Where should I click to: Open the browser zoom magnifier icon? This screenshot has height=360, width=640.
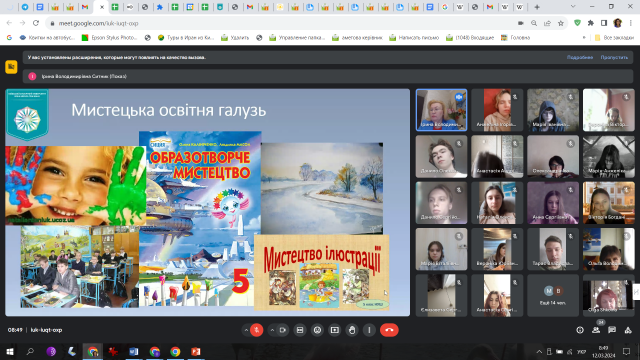tap(534, 23)
